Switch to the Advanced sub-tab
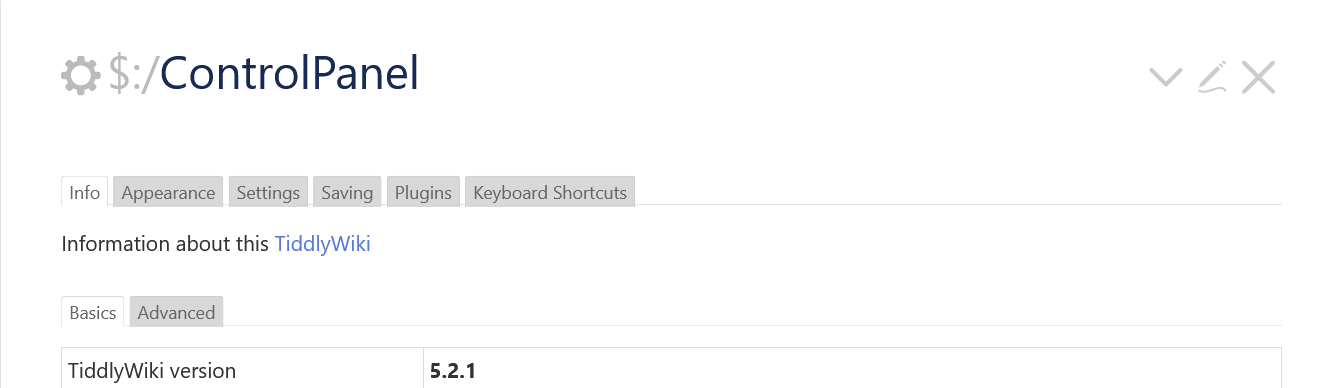 [x=176, y=312]
